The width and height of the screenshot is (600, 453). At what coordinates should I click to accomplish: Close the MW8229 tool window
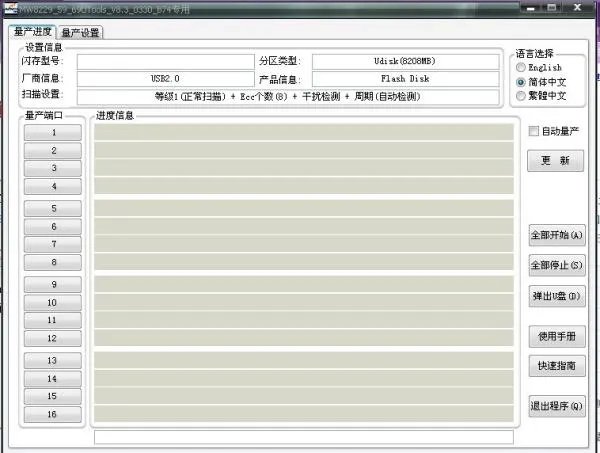577,7
